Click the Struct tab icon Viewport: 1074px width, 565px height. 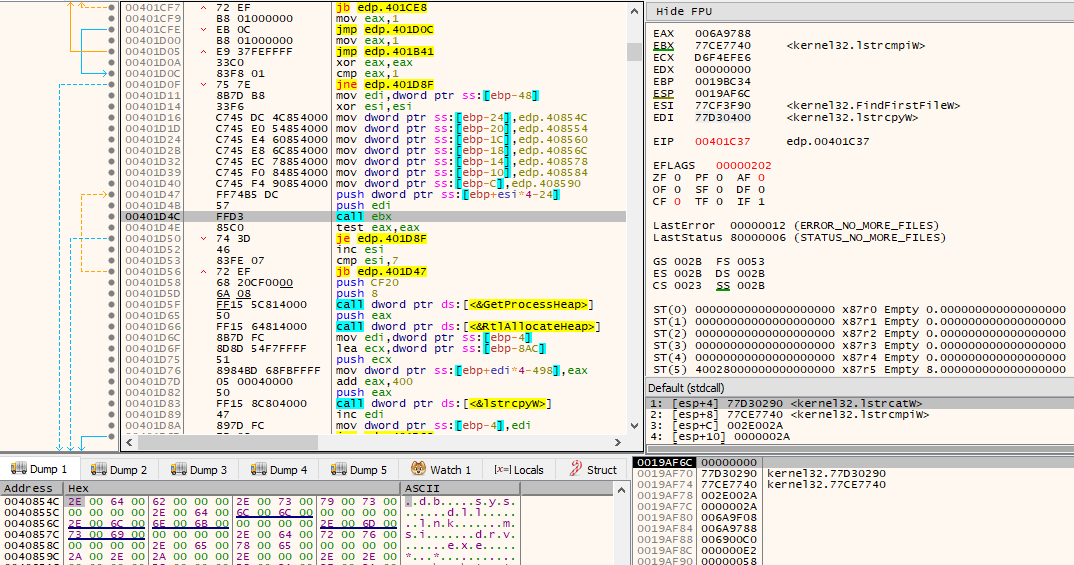576,469
